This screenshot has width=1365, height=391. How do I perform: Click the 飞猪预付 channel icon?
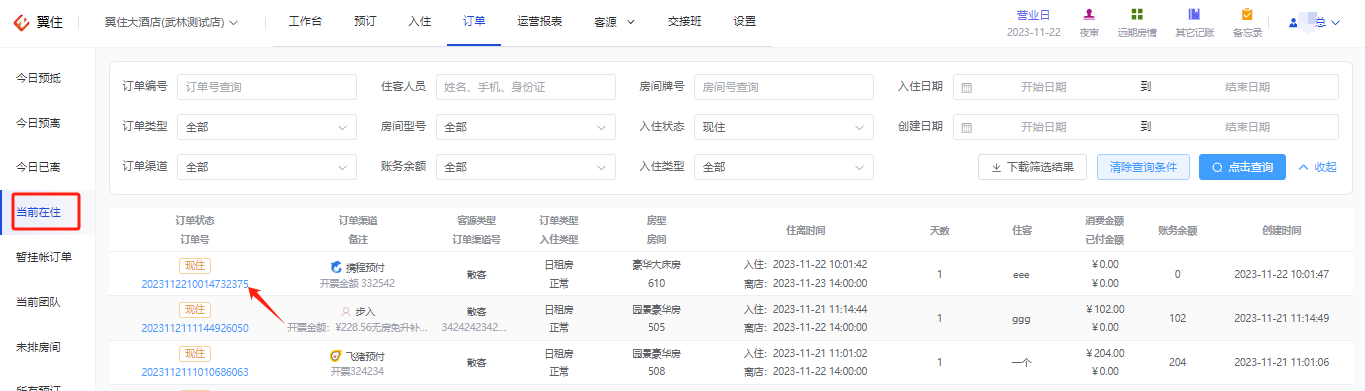[336, 355]
